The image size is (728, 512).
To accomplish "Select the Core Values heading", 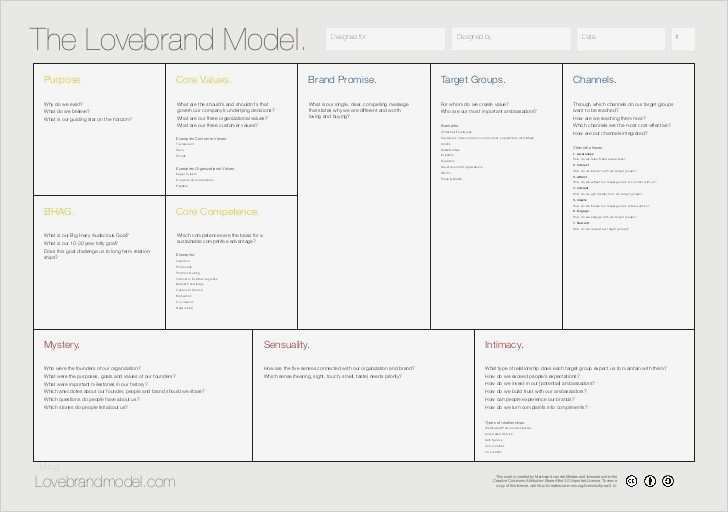I will [203, 80].
